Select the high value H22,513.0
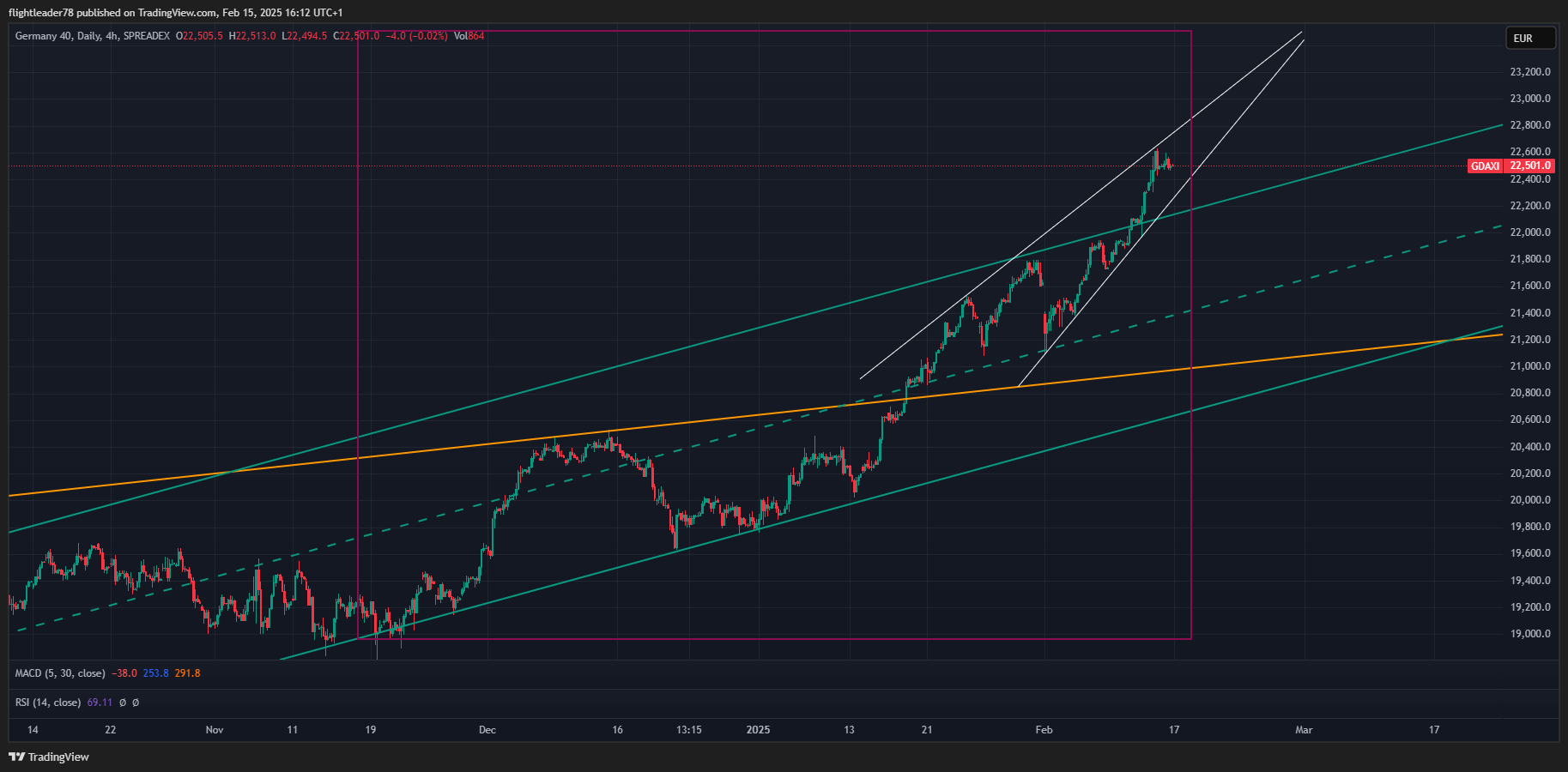 (x=252, y=36)
